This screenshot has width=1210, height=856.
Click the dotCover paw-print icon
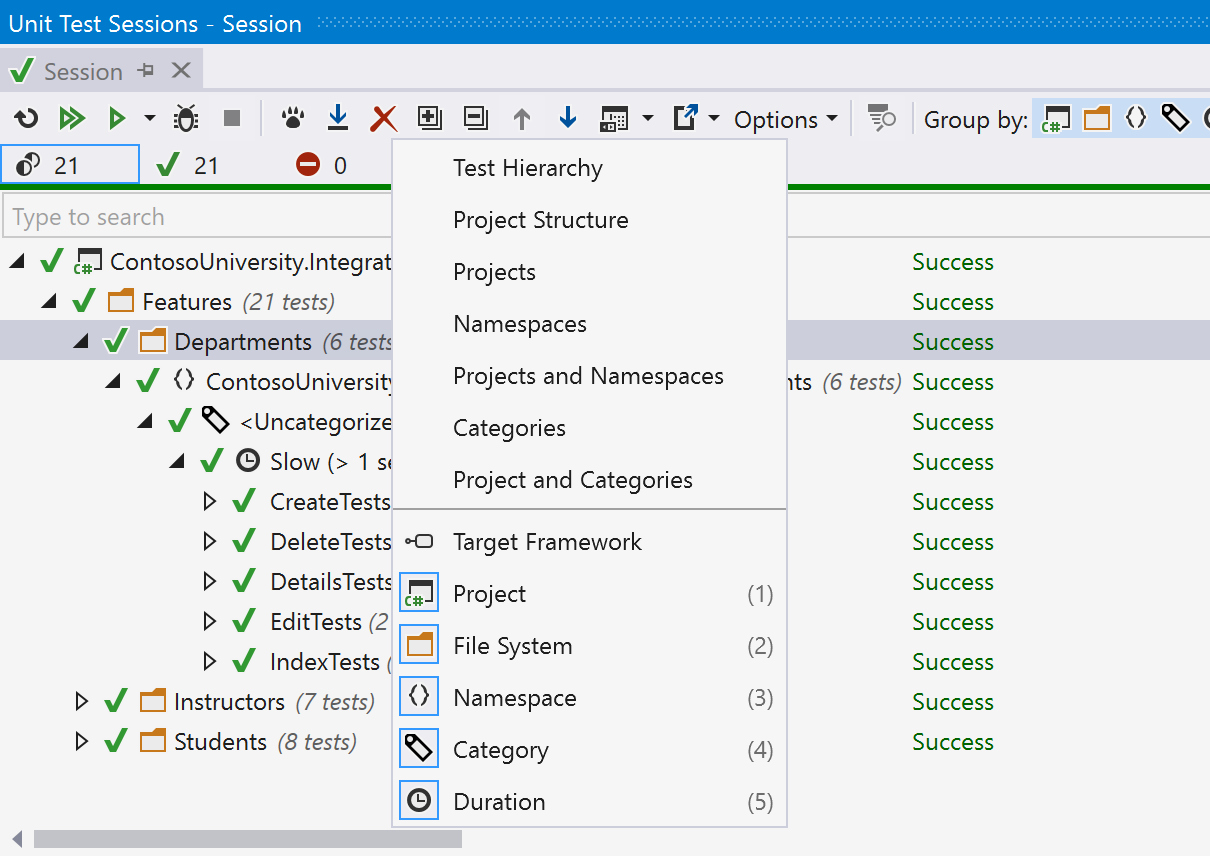[x=292, y=119]
